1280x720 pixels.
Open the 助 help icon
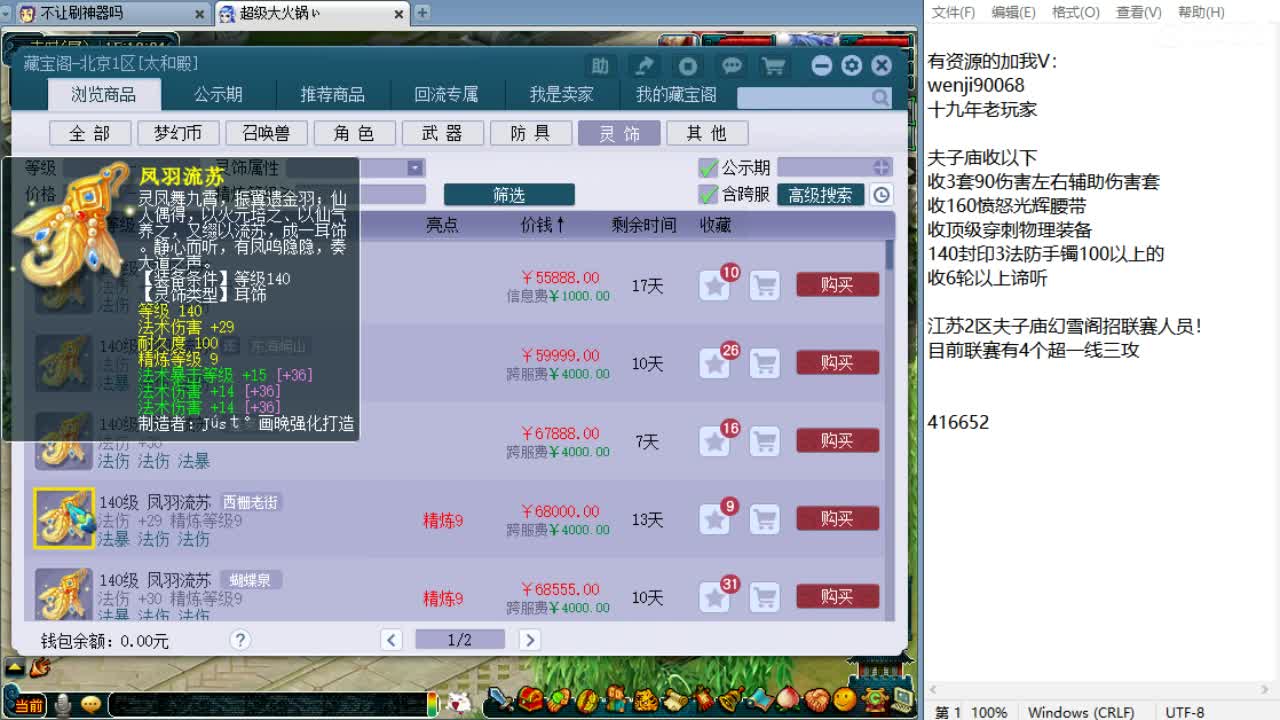(x=598, y=65)
